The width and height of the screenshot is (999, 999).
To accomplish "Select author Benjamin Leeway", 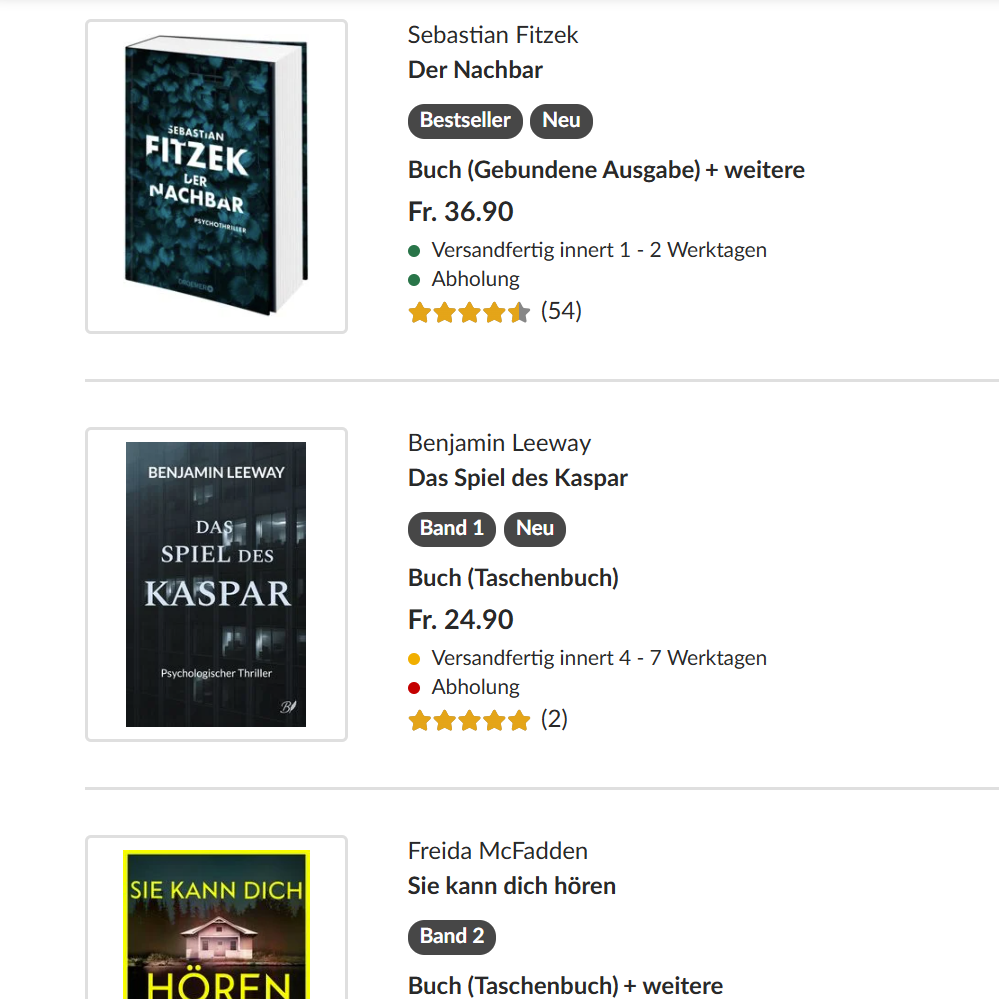I will coord(499,443).
